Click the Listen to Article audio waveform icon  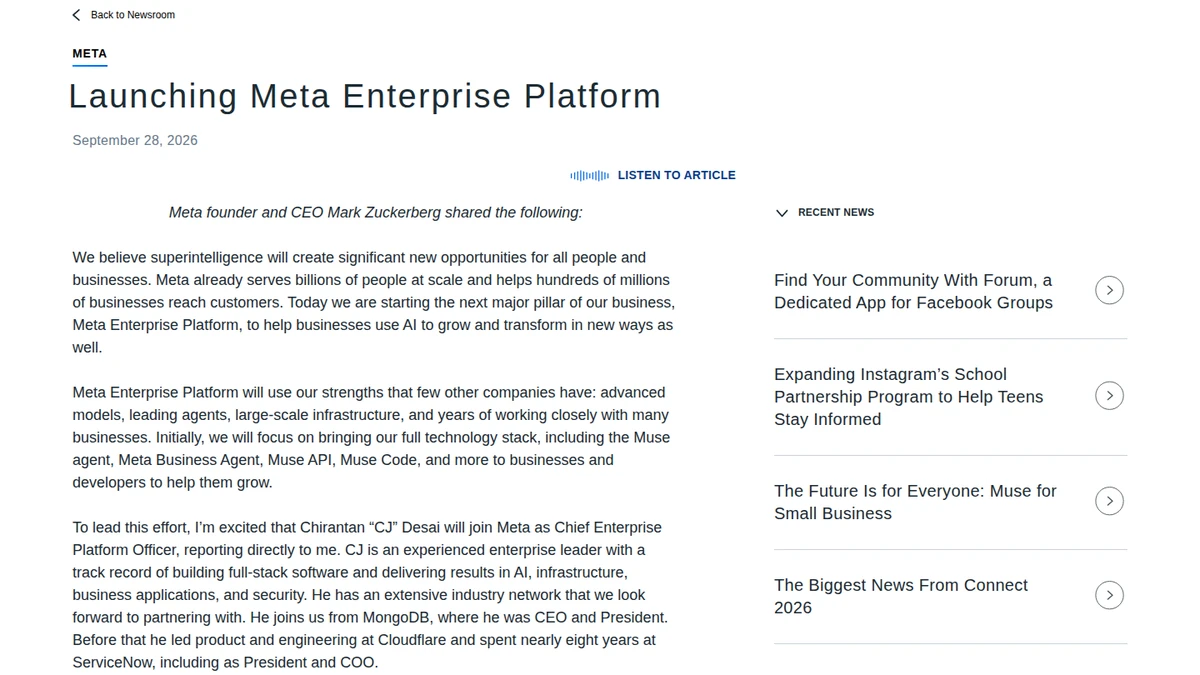click(x=589, y=175)
